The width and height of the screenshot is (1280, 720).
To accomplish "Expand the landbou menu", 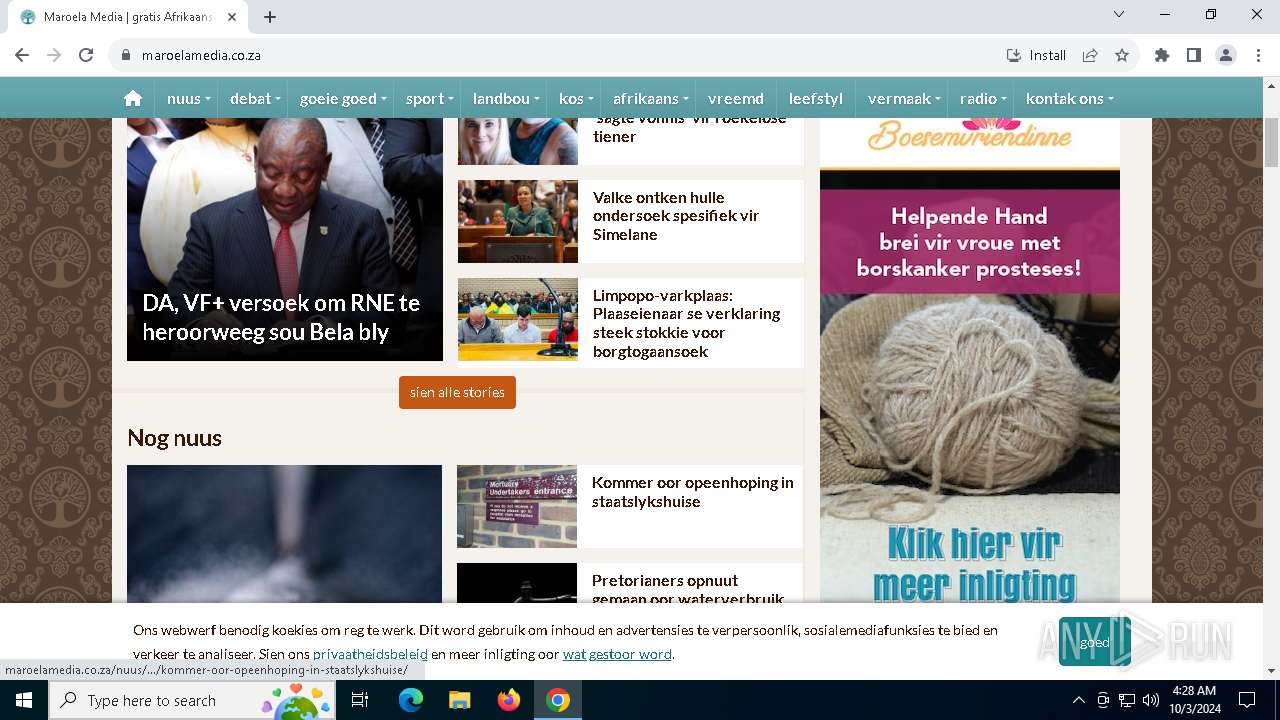I will click(506, 98).
